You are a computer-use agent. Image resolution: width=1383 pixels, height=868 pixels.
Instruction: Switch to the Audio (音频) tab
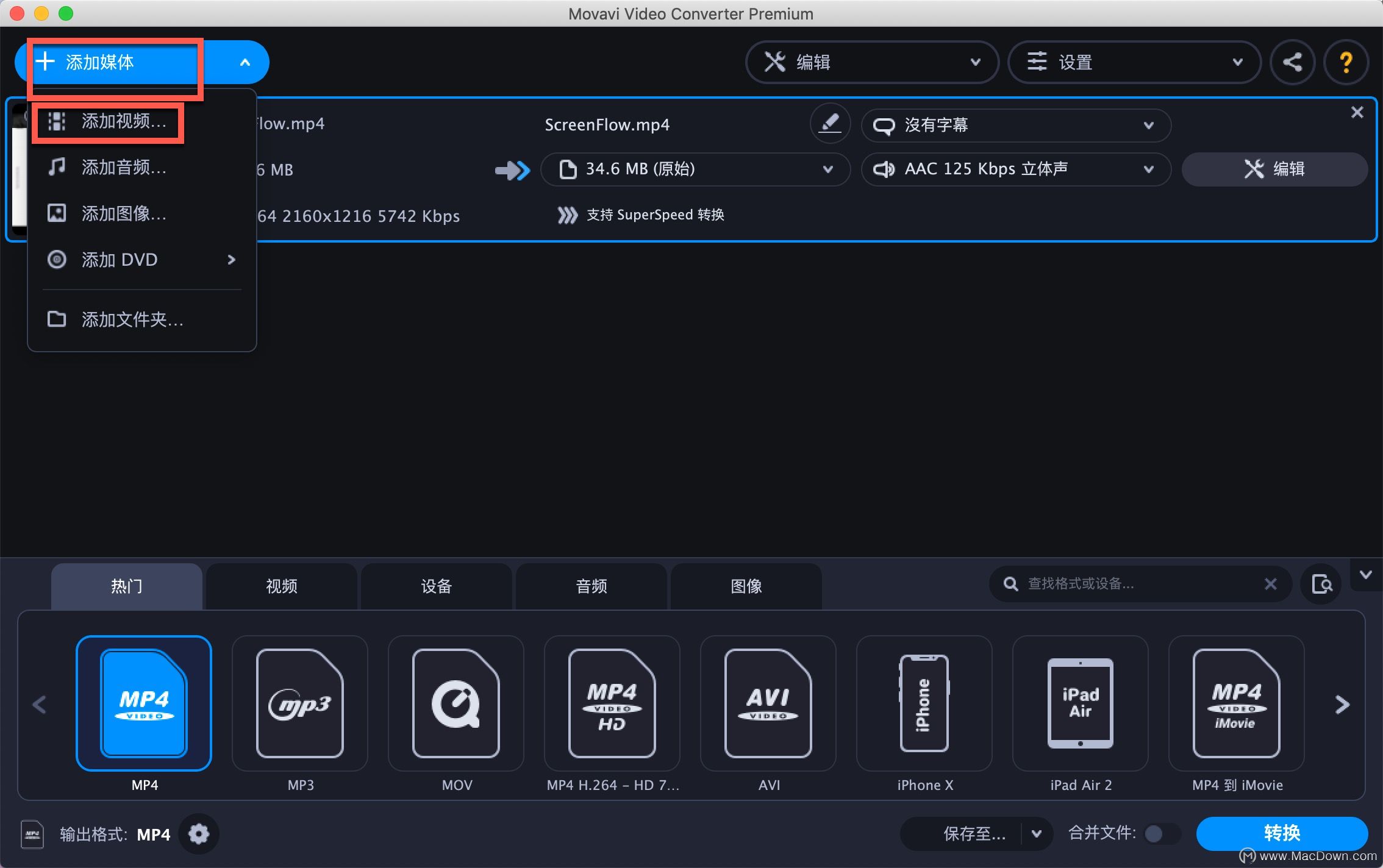coord(591,586)
